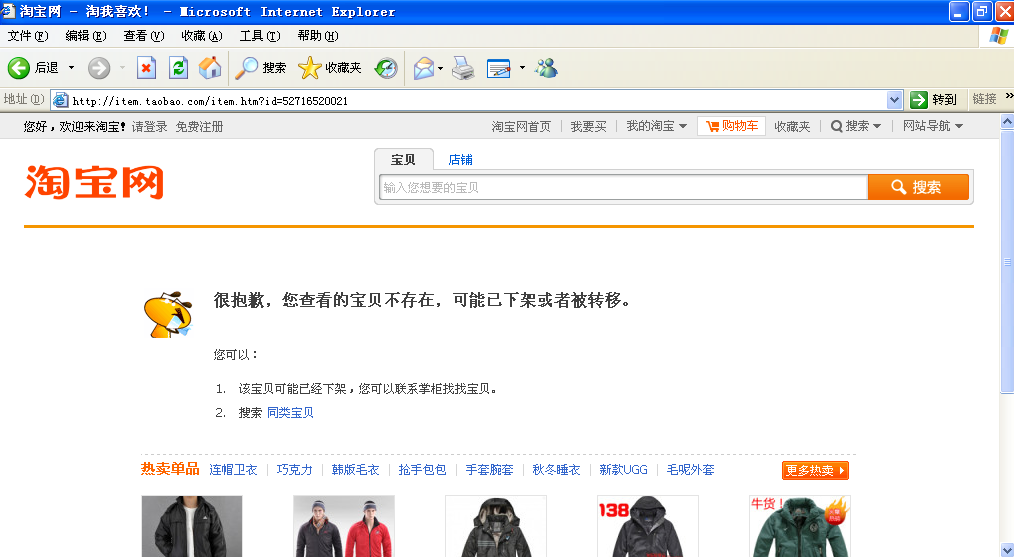The image size is (1014, 557).
Task: Expand the toolbar chevron next to 链接
Action: pyautogui.click(x=1009, y=96)
